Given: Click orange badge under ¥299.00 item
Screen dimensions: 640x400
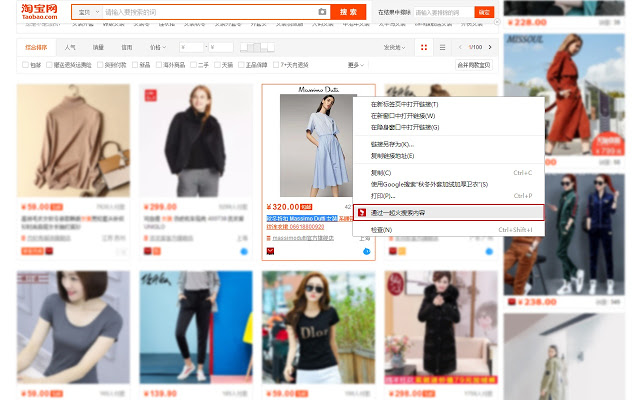Looking at the screenshot, I should [157, 251].
